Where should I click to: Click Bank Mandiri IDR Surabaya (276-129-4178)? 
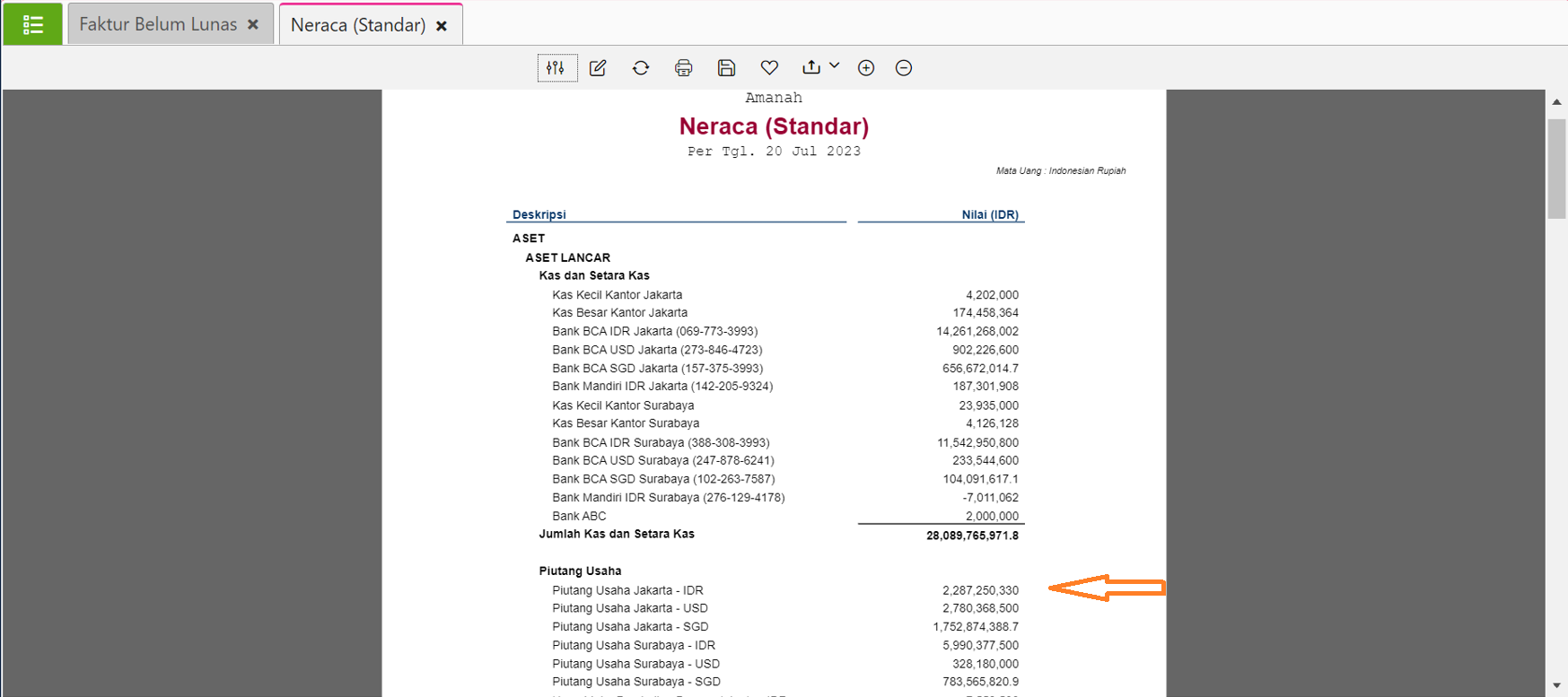pyautogui.click(x=669, y=498)
